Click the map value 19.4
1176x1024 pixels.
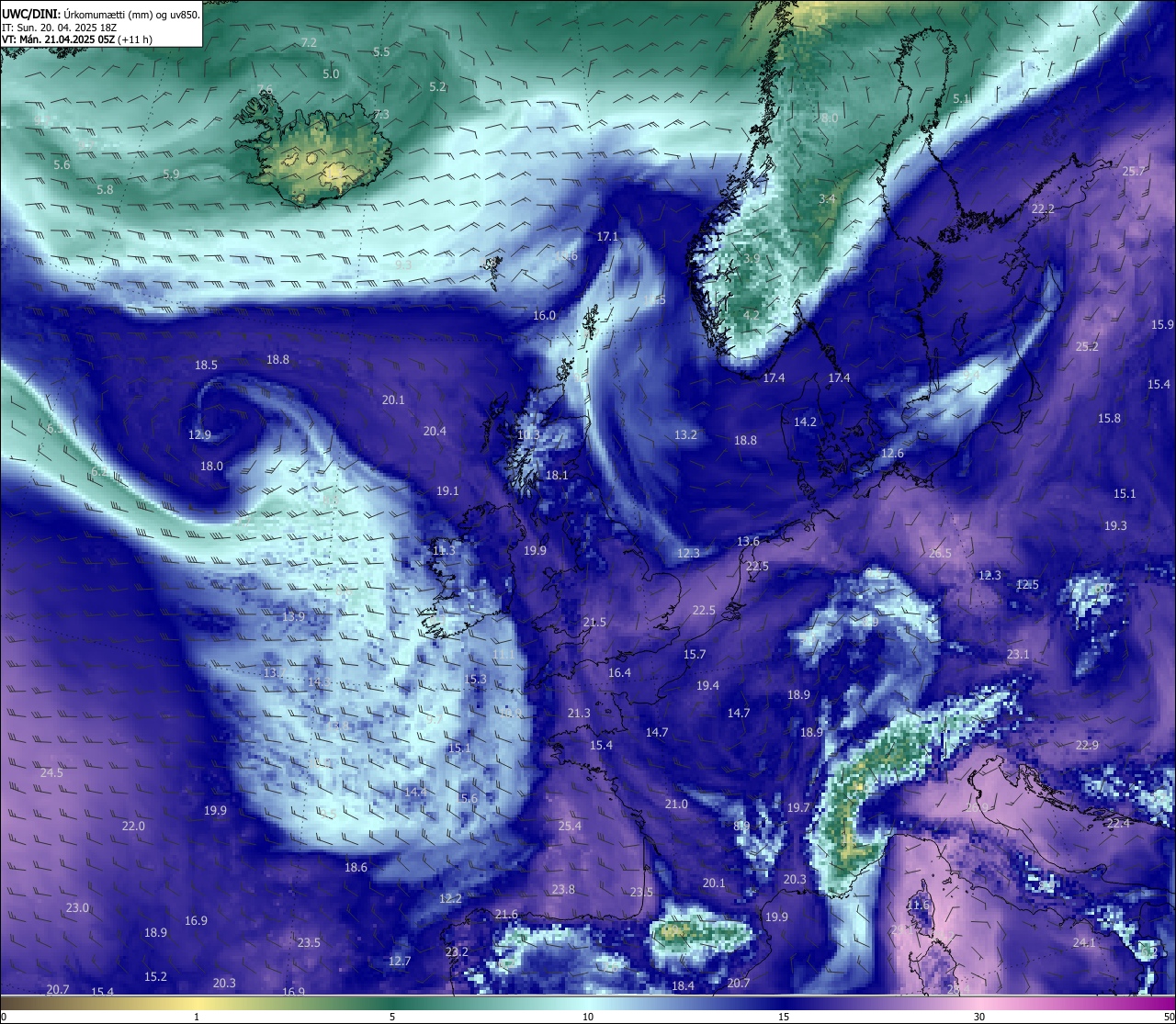coord(707,686)
